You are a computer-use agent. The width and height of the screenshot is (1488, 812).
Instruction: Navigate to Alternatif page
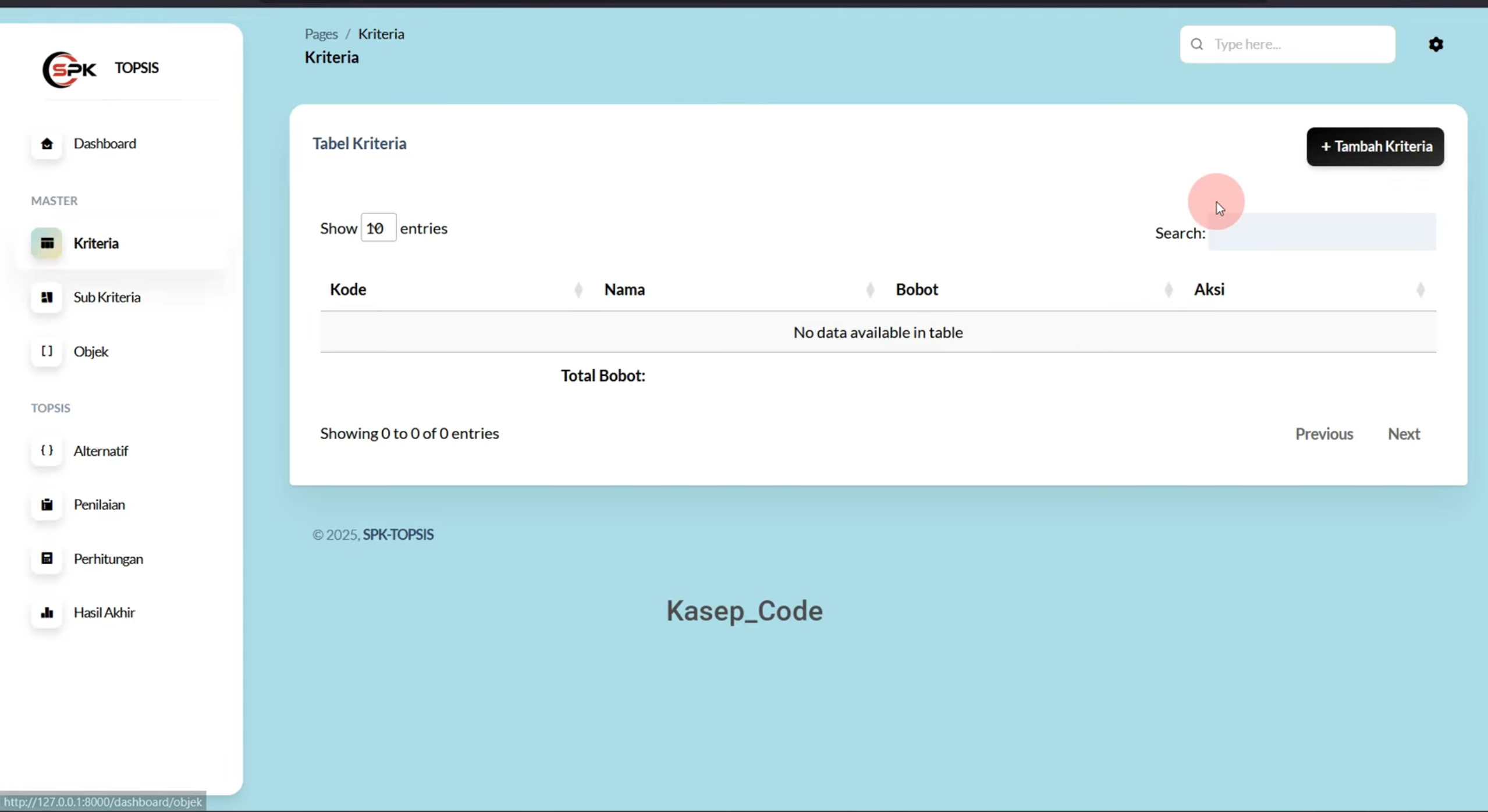(x=101, y=451)
